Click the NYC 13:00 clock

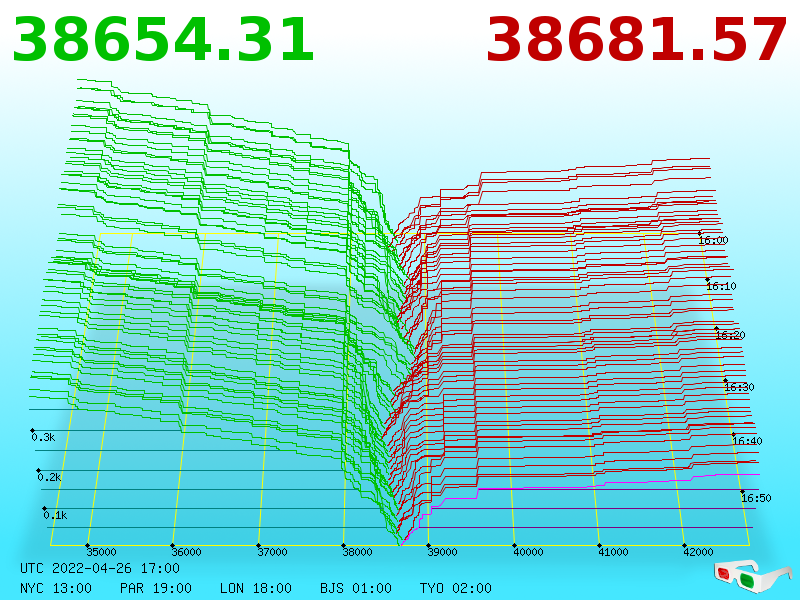pyautogui.click(x=56, y=588)
